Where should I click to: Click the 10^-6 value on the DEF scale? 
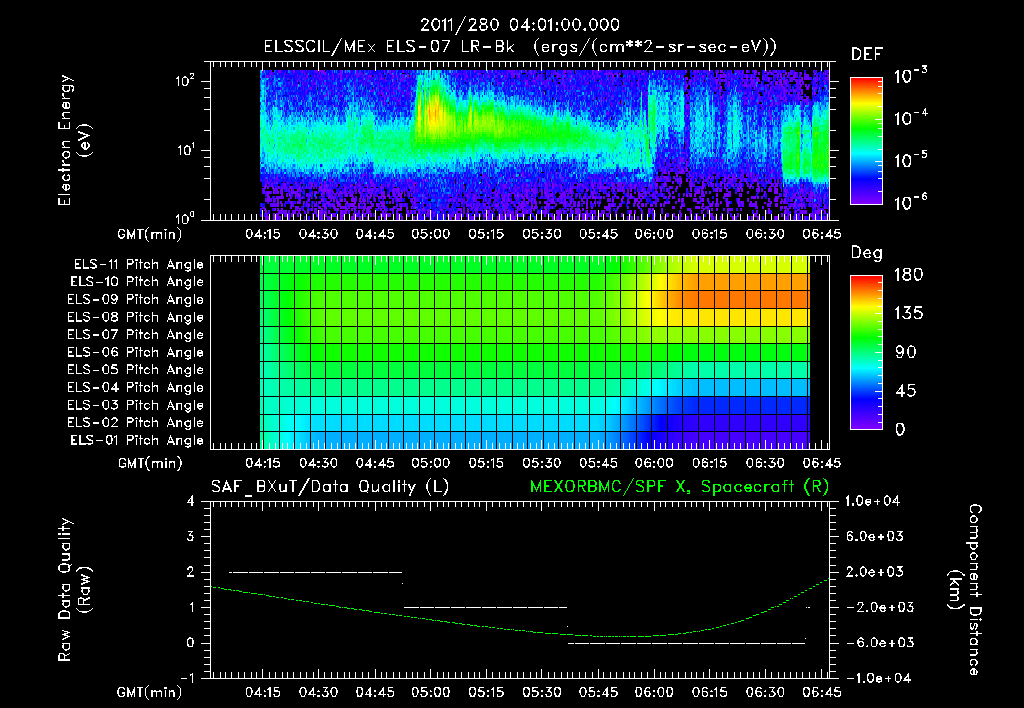910,203
